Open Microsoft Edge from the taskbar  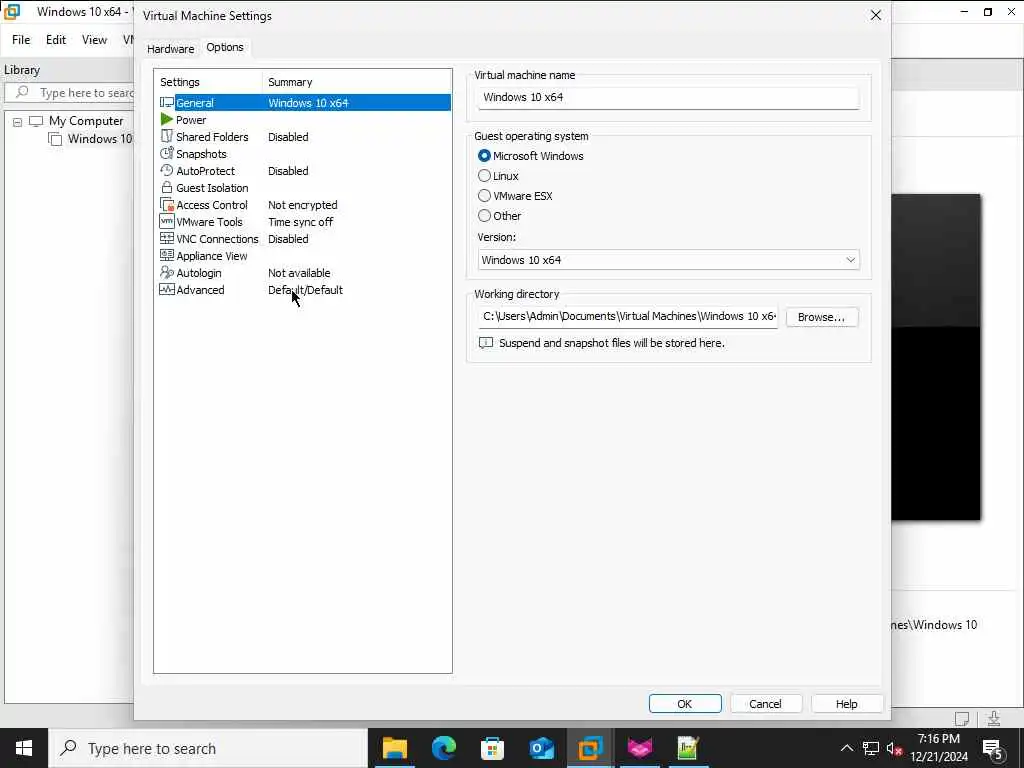point(443,748)
